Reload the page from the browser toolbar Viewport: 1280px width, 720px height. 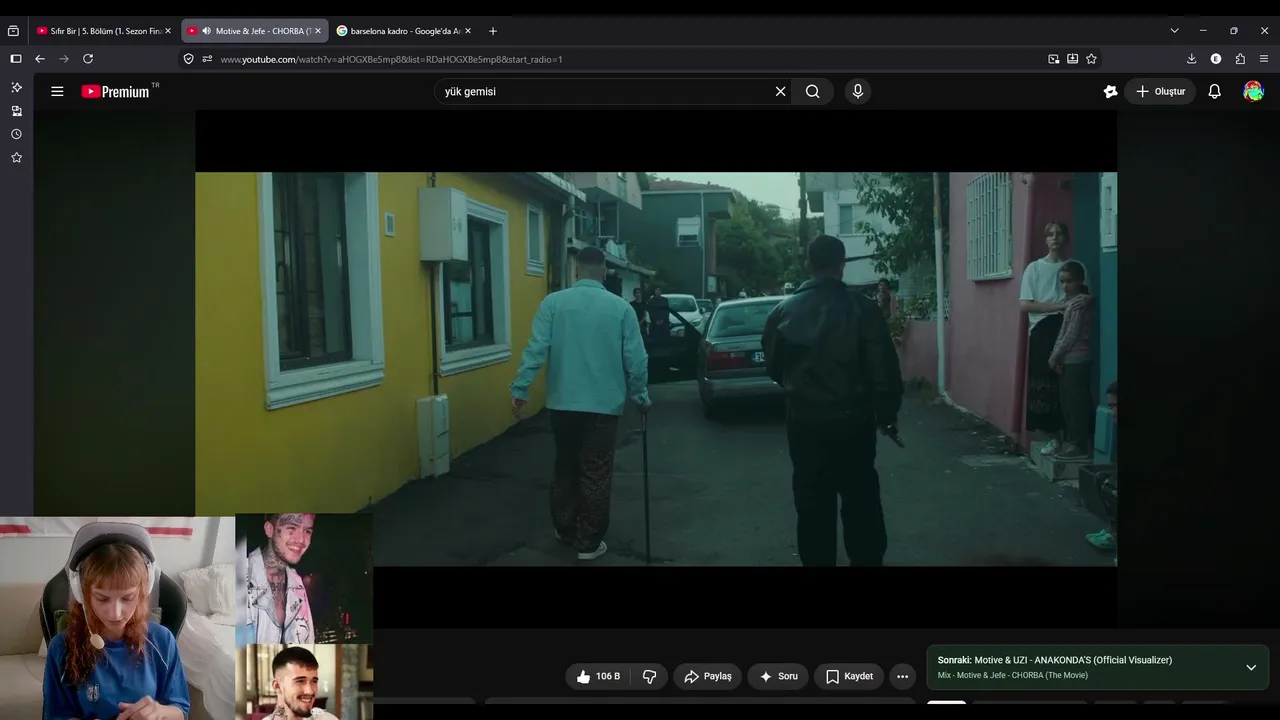pos(88,59)
